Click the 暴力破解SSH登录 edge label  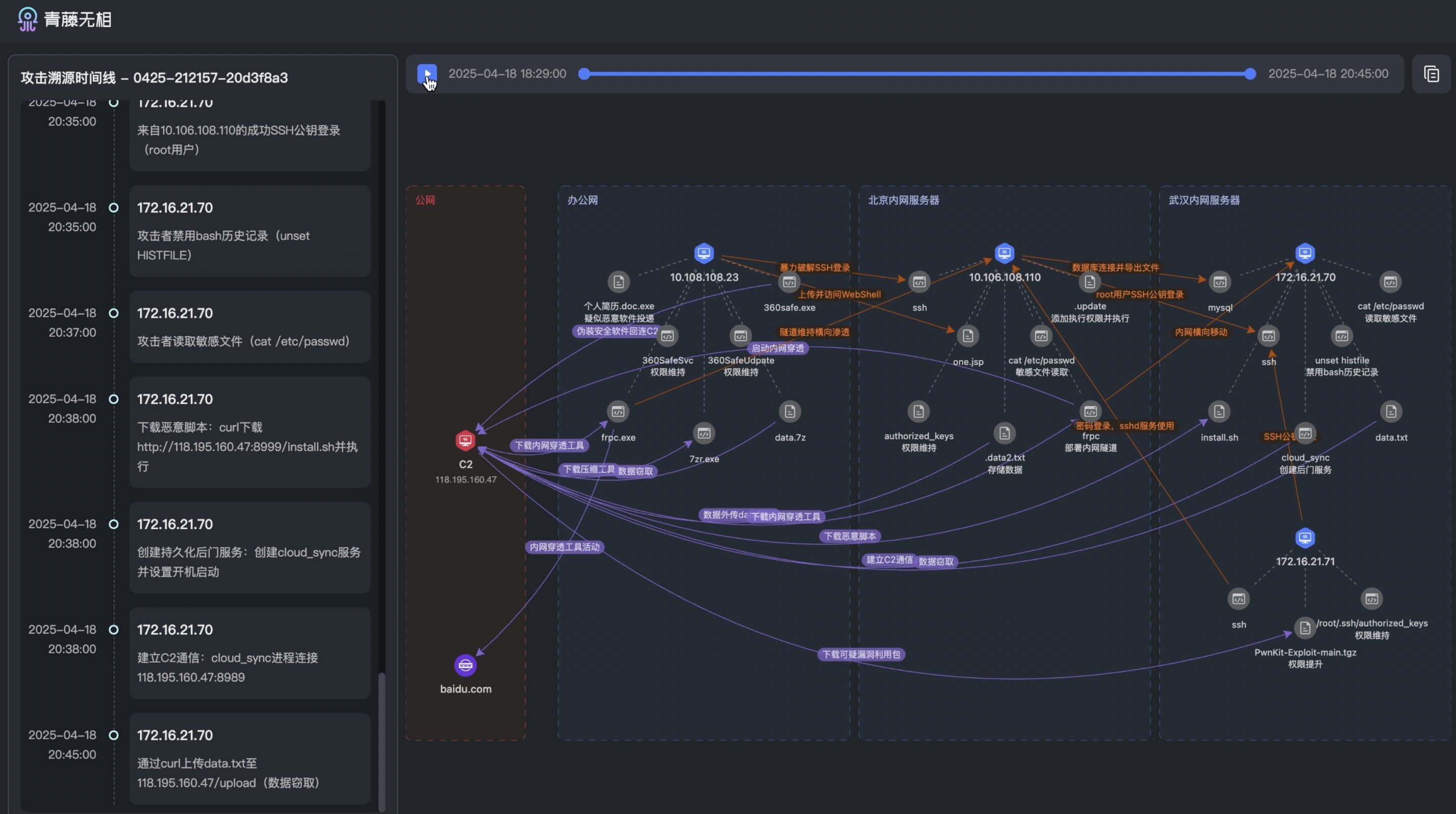coord(815,267)
